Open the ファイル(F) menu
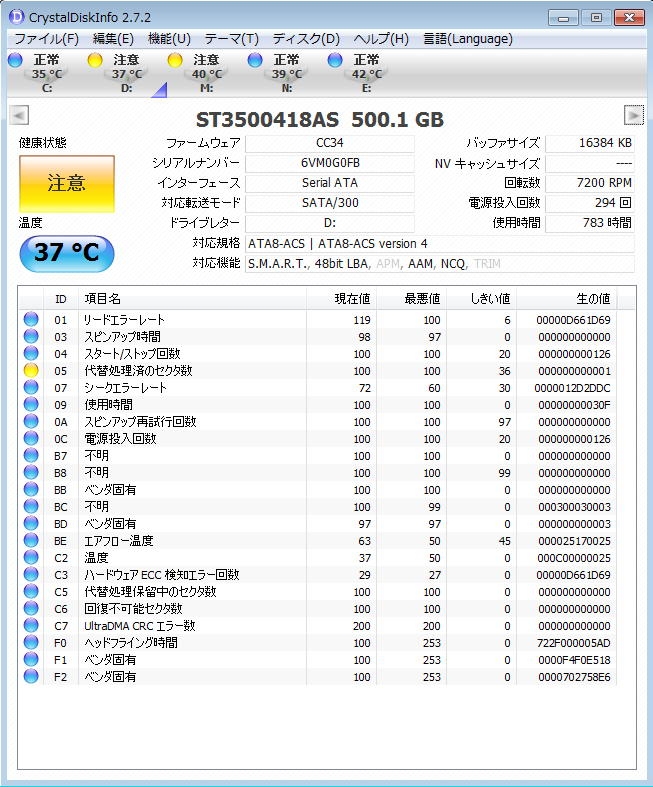653x787 pixels. point(46,39)
